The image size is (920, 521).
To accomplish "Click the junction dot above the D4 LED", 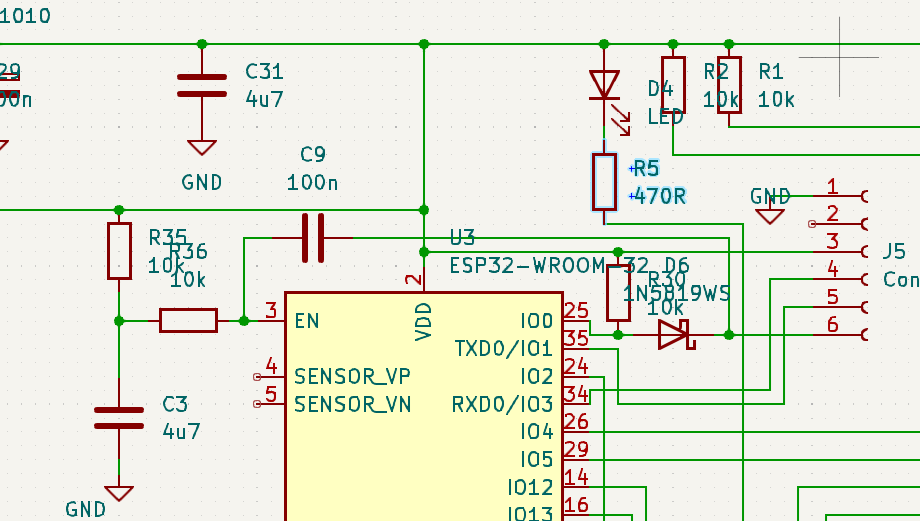I will [604, 44].
